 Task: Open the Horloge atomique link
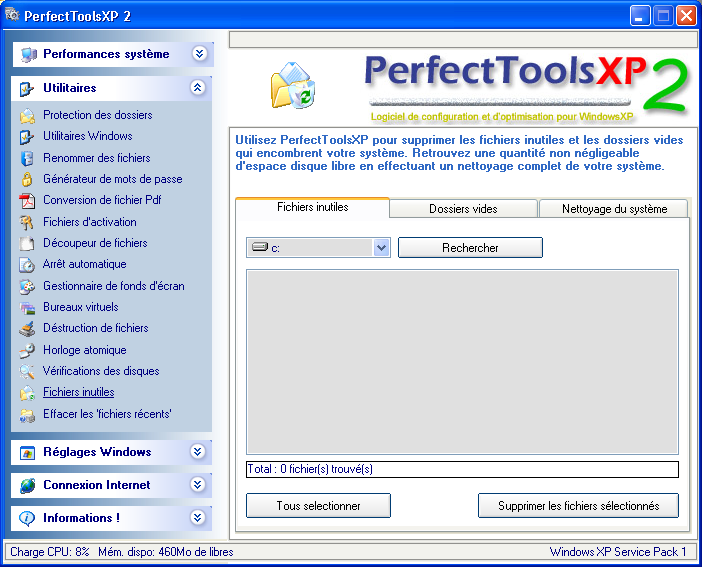pyautogui.click(x=85, y=350)
